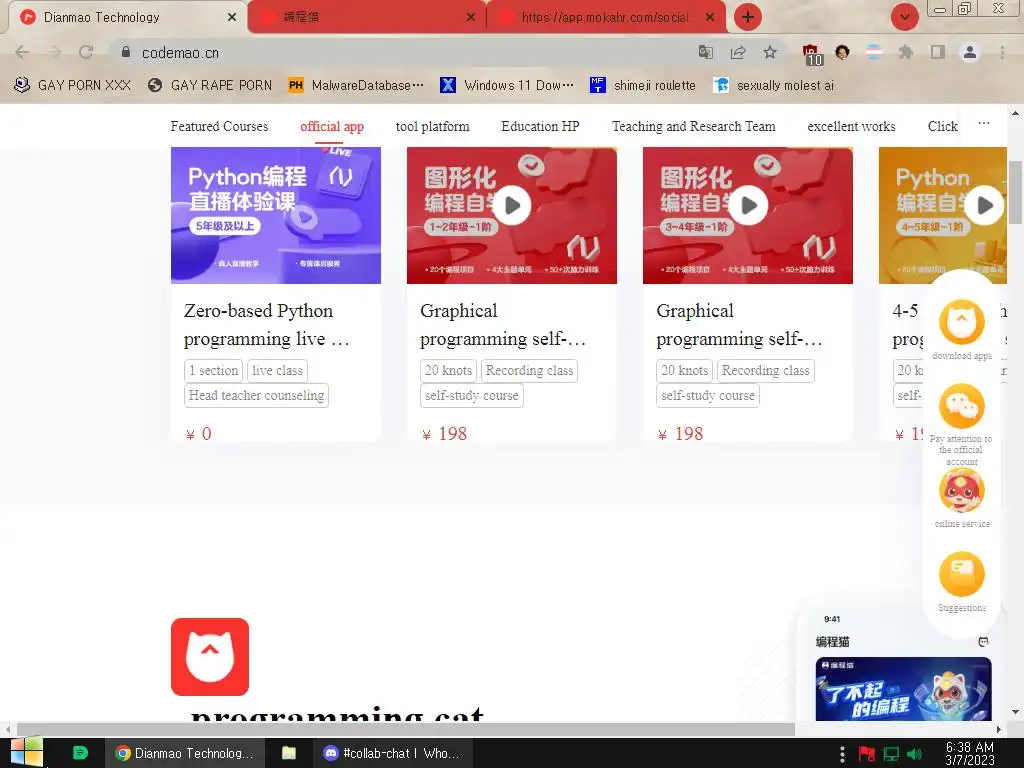The width and height of the screenshot is (1024, 768).
Task: Open the Chrome profile avatar menu
Action: click(970, 52)
